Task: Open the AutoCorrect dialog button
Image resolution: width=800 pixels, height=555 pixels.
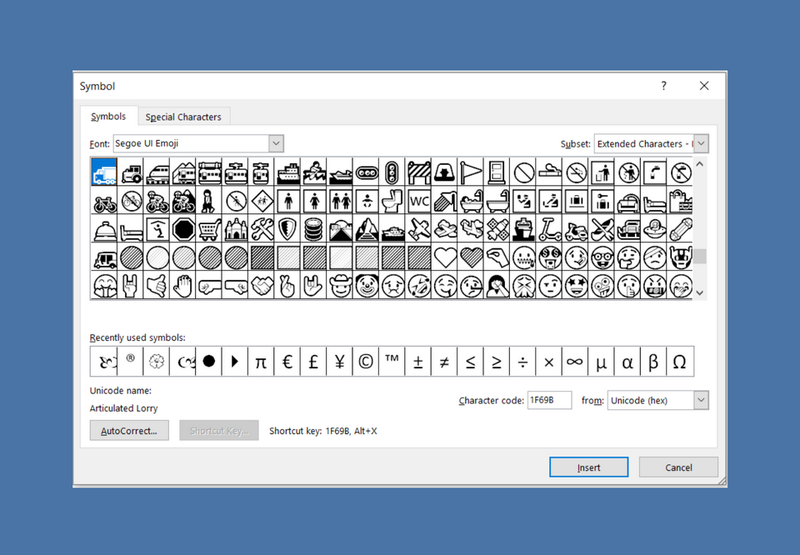Action: point(129,431)
